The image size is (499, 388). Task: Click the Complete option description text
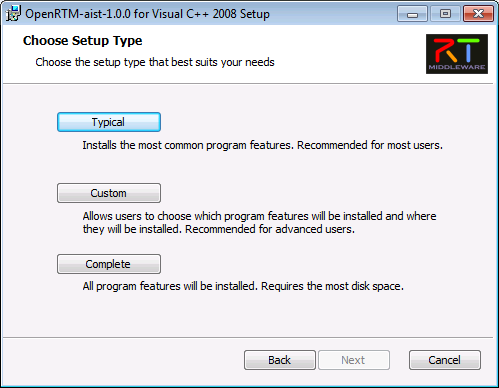tap(243, 286)
